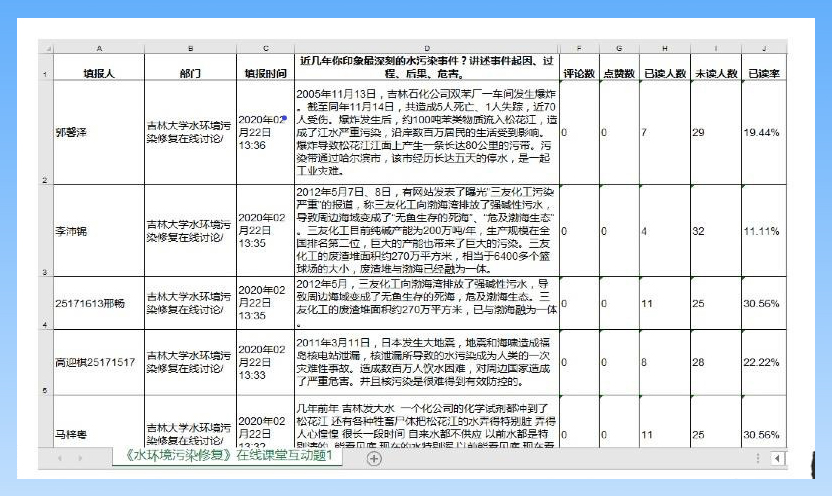Select column D header

coord(426,48)
